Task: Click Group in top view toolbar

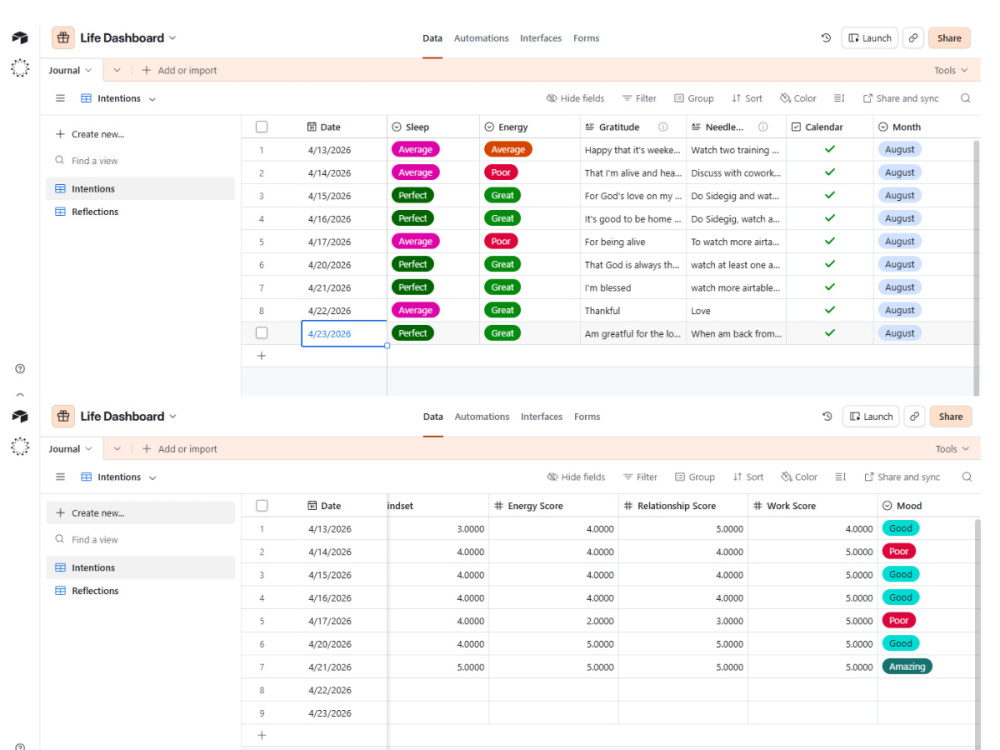Action: pyautogui.click(x=694, y=98)
